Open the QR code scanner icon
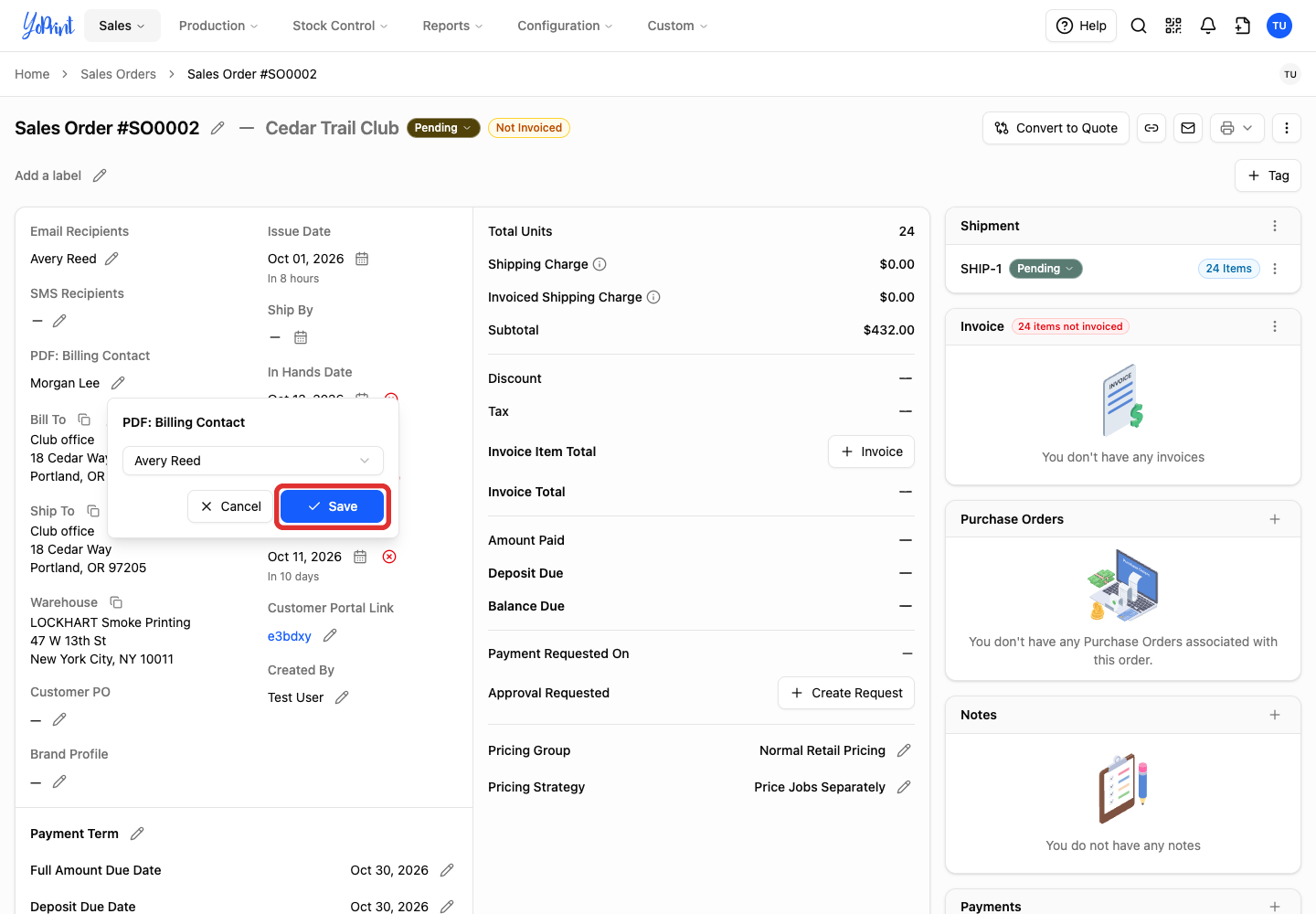Viewport: 1316px width, 914px height. [x=1173, y=26]
